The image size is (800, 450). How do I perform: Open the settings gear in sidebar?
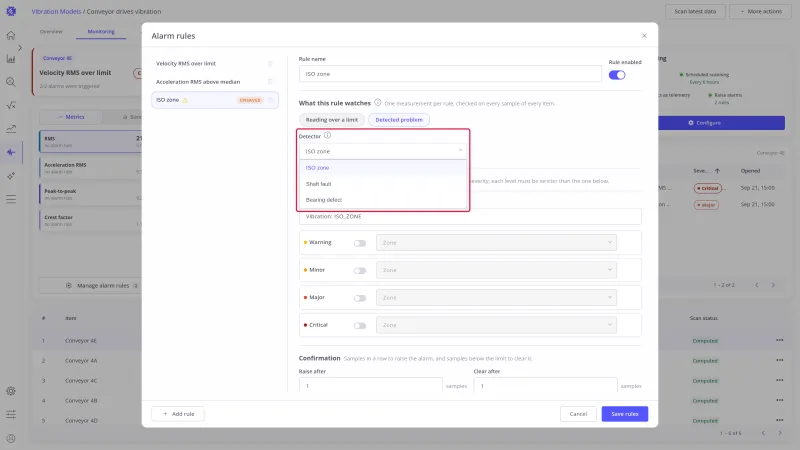point(11,391)
